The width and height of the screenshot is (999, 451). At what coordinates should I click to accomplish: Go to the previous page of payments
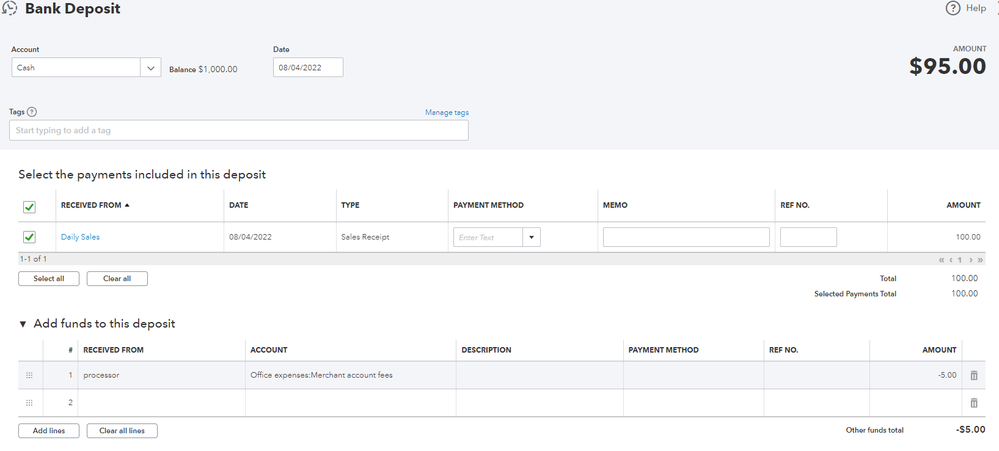point(951,260)
